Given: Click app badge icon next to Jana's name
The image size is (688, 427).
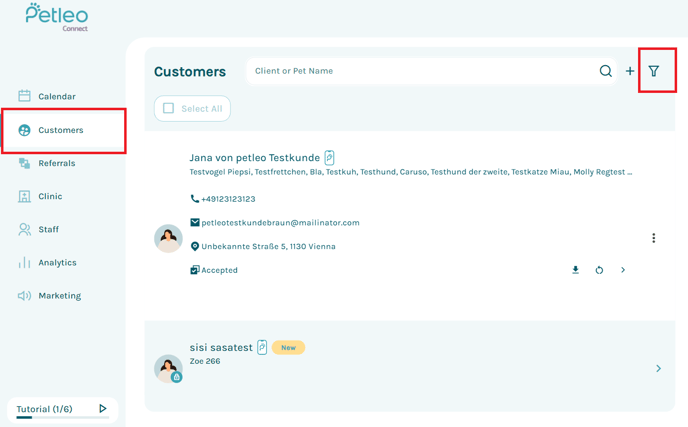Looking at the screenshot, I should (x=329, y=157).
